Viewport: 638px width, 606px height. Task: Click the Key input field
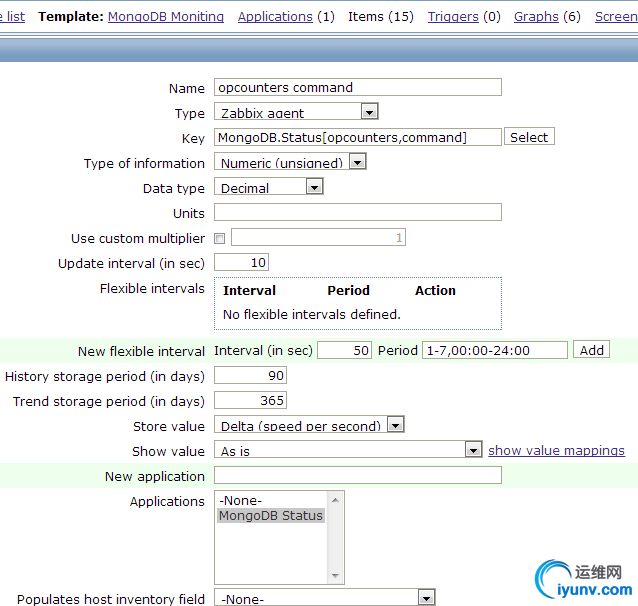[x=358, y=138]
